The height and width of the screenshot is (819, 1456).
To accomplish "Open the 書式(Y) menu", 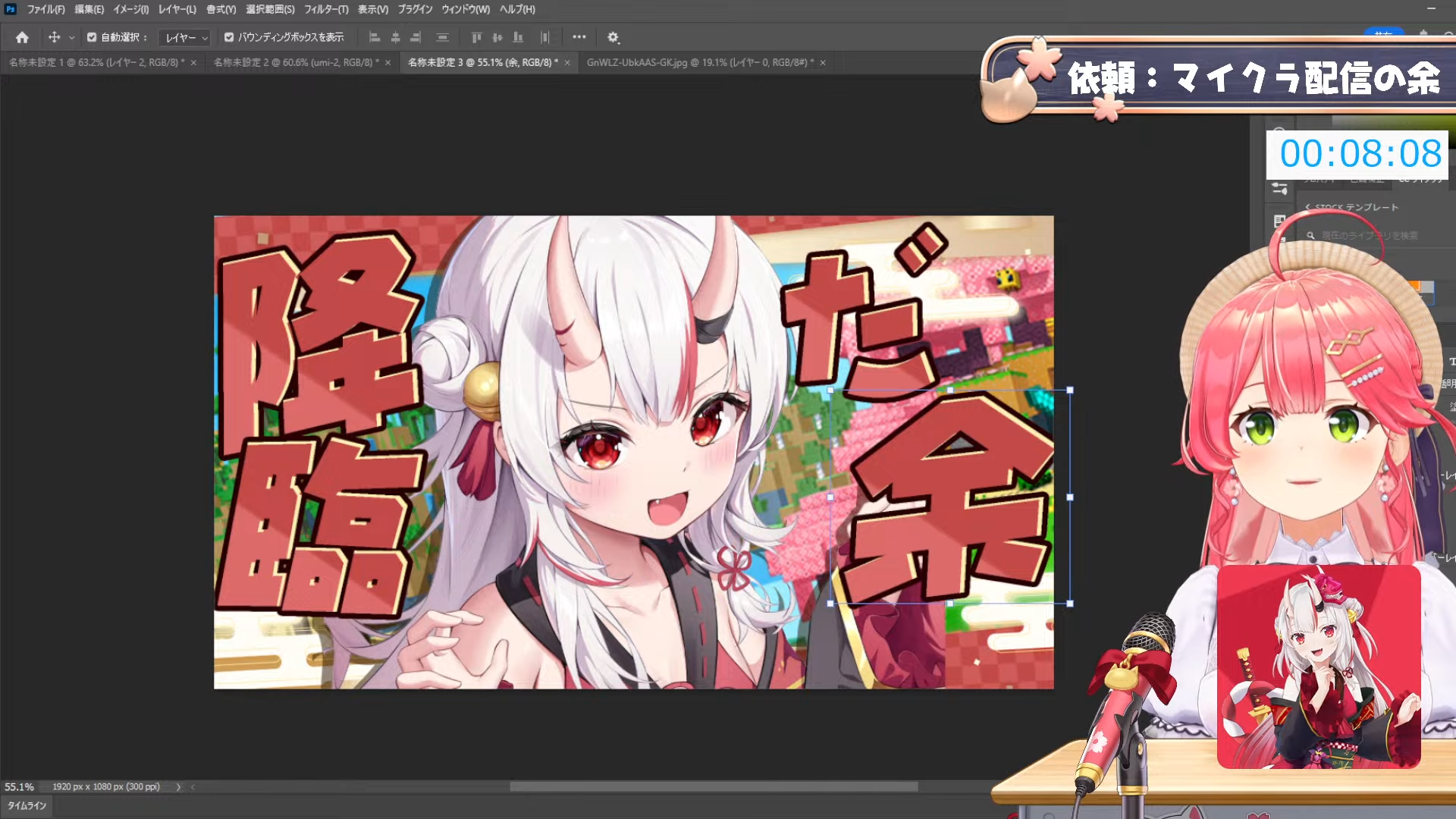I will (x=221, y=9).
